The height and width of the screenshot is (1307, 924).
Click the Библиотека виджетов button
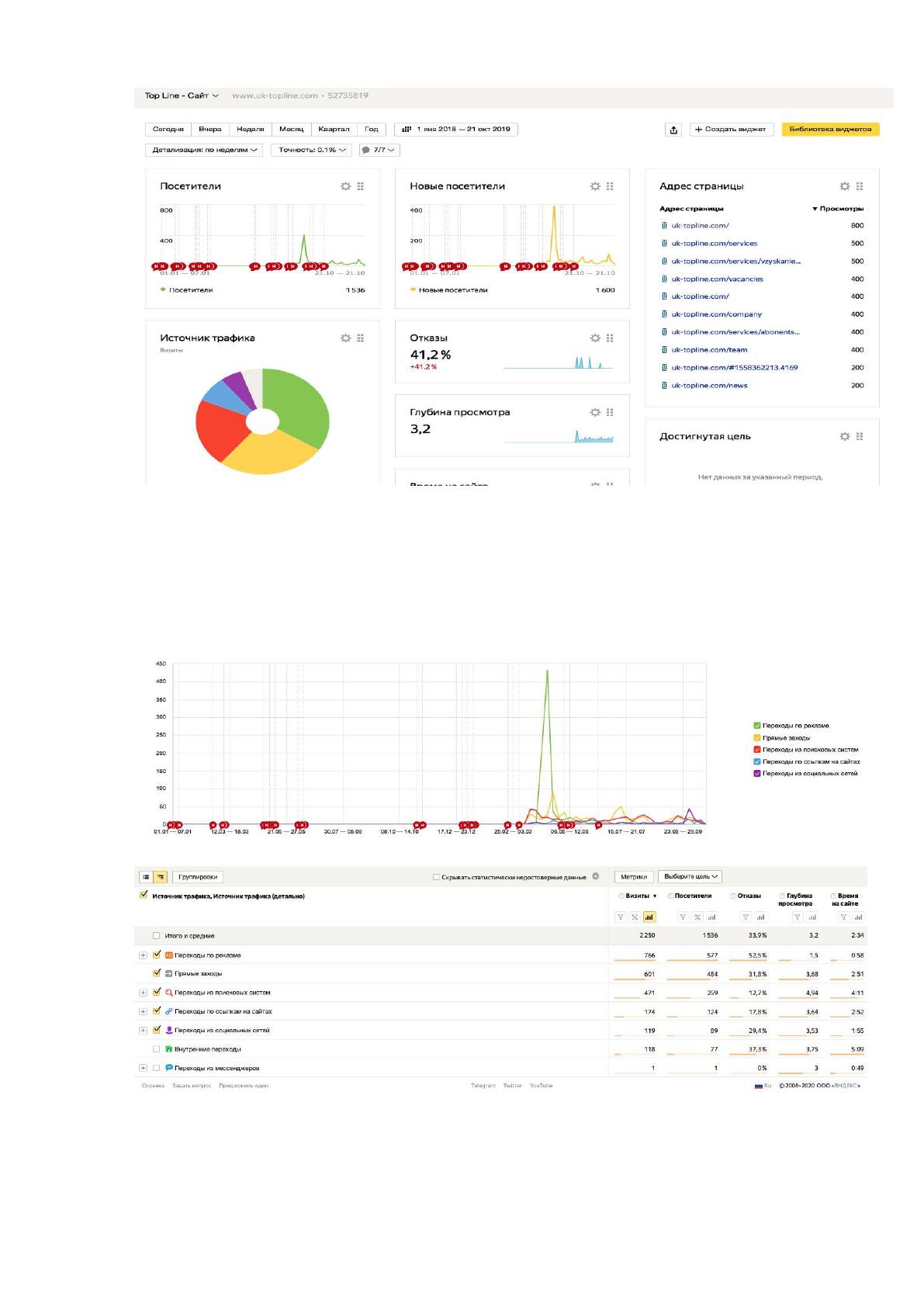(830, 130)
